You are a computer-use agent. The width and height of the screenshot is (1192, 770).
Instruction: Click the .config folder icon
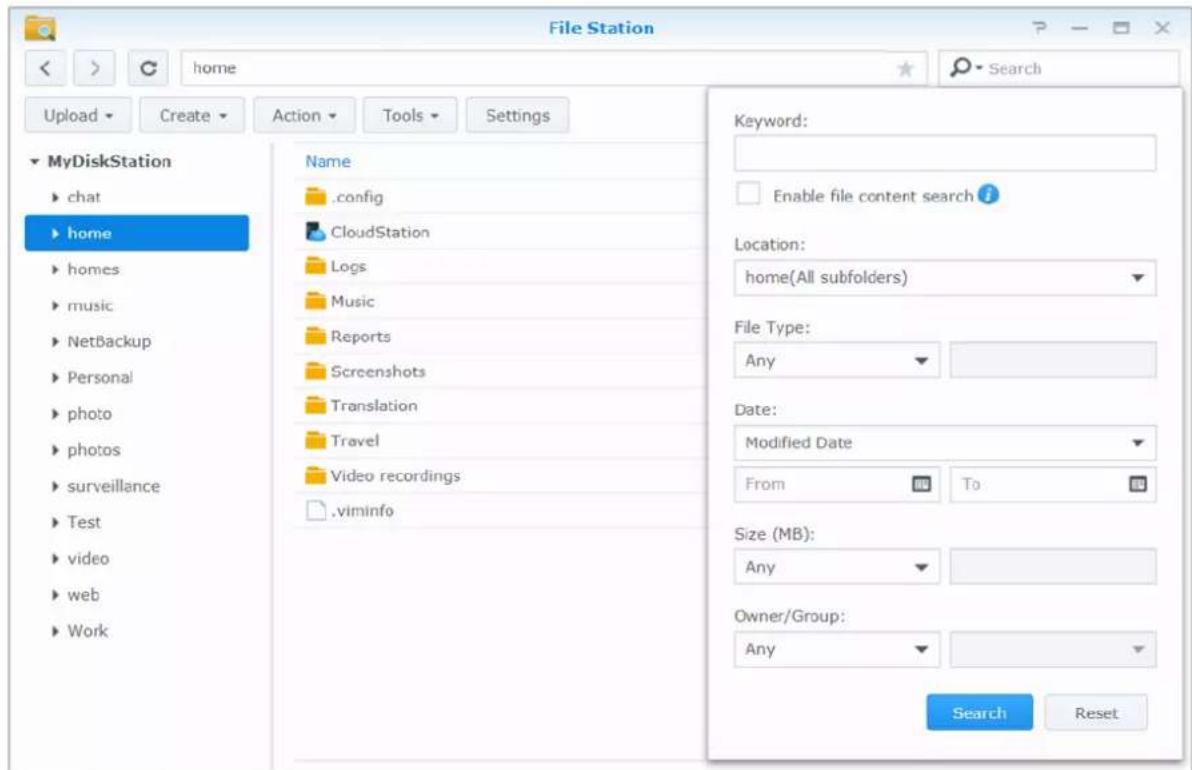point(315,197)
